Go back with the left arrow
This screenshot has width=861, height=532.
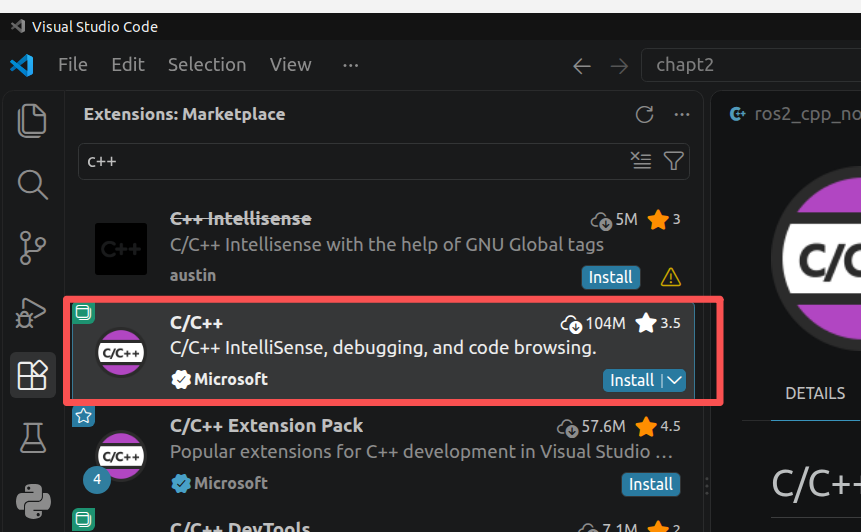tap(582, 66)
